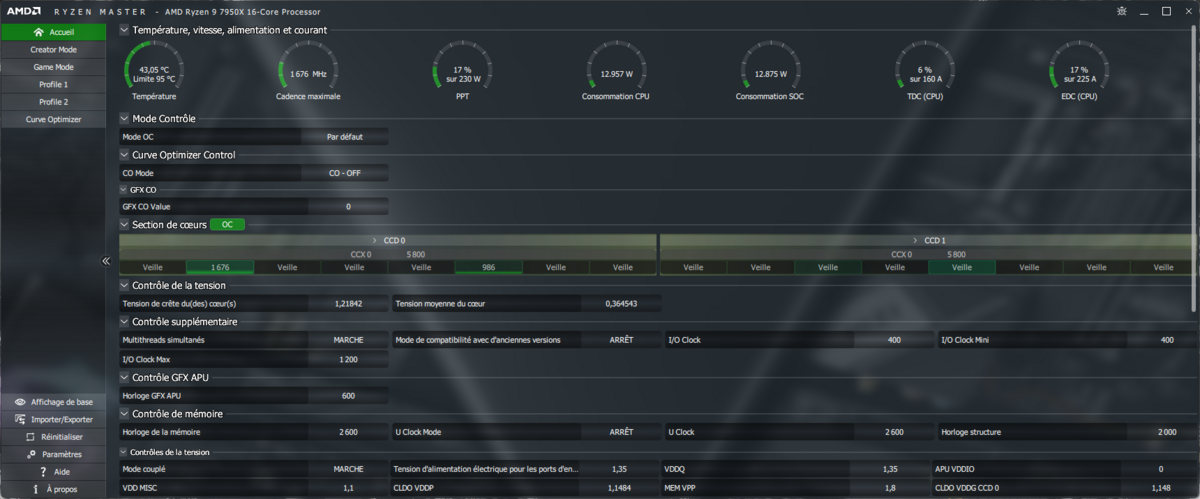This screenshot has width=1200, height=499.
Task: Open Profile 1 tab
Action: pos(52,84)
